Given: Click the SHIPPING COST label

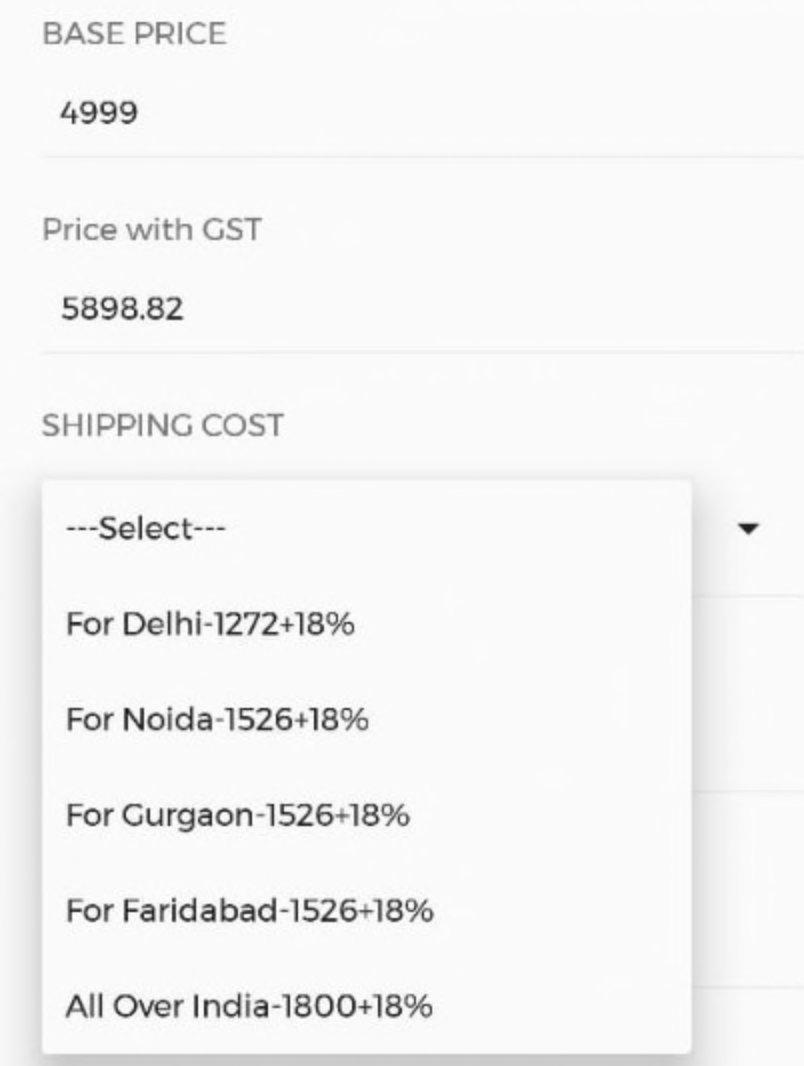Looking at the screenshot, I should click(163, 426).
